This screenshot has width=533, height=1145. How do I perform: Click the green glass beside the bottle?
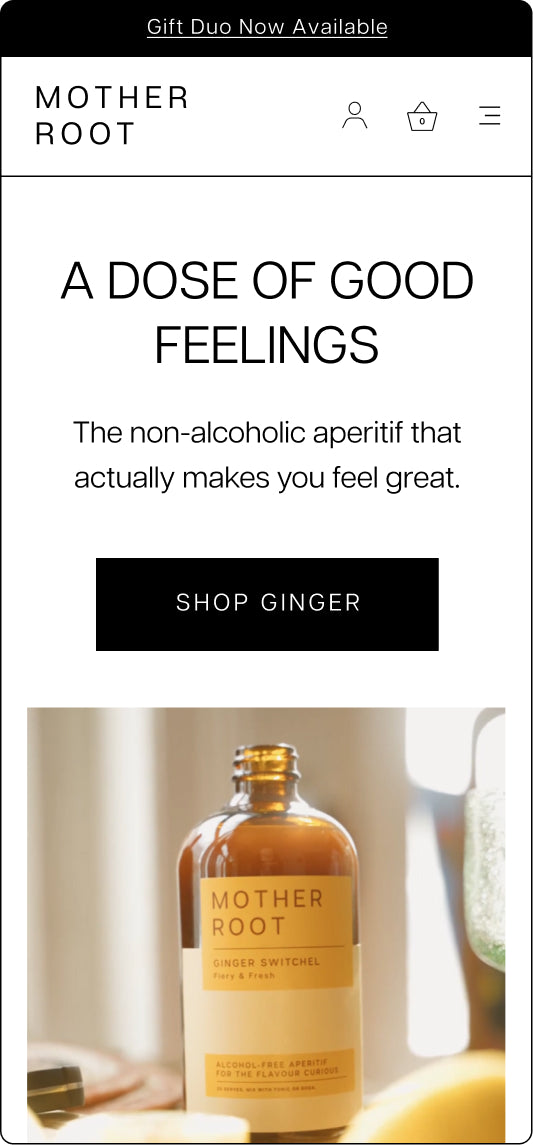(485, 876)
